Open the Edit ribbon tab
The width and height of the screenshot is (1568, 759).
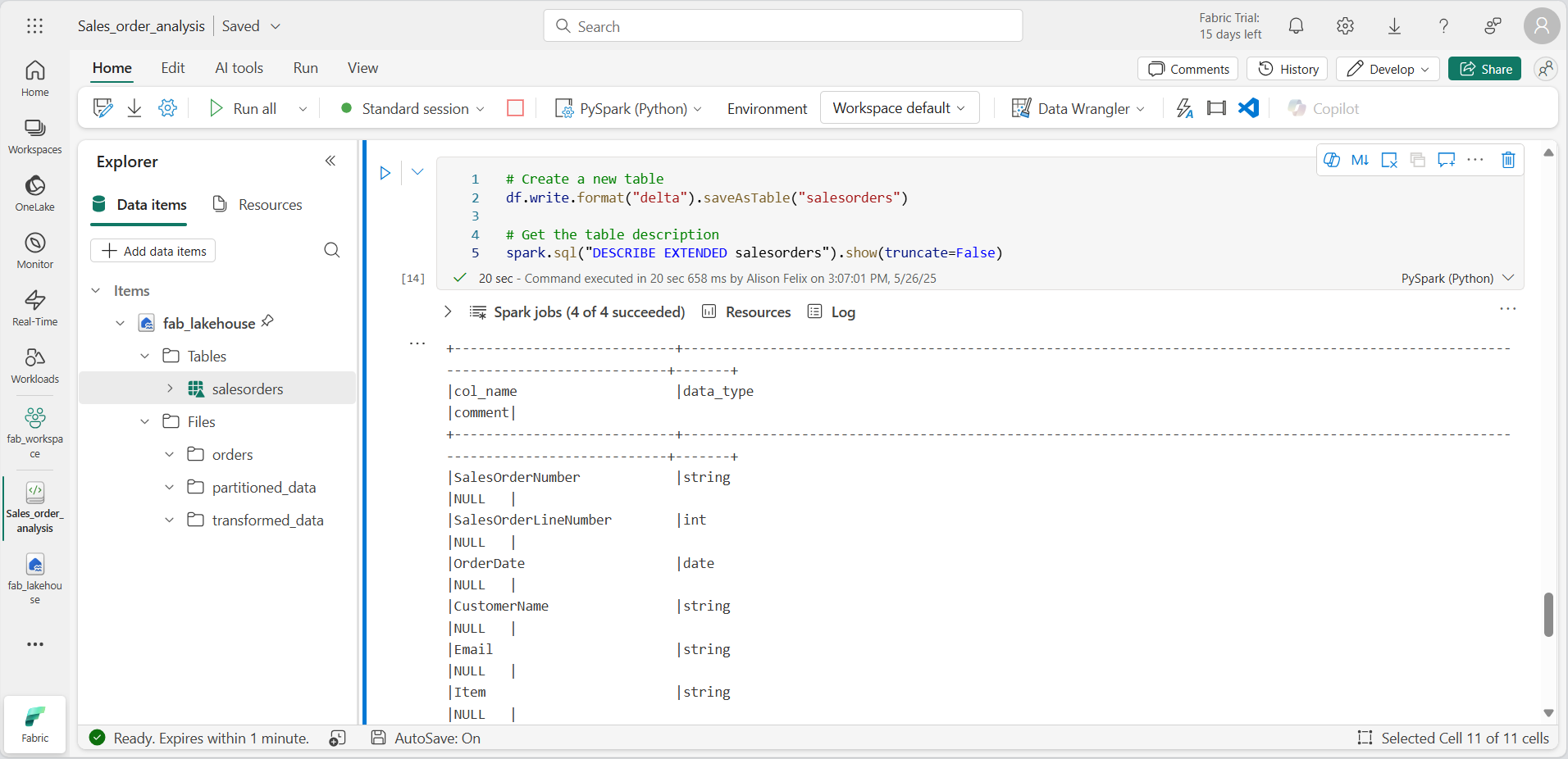click(x=173, y=68)
